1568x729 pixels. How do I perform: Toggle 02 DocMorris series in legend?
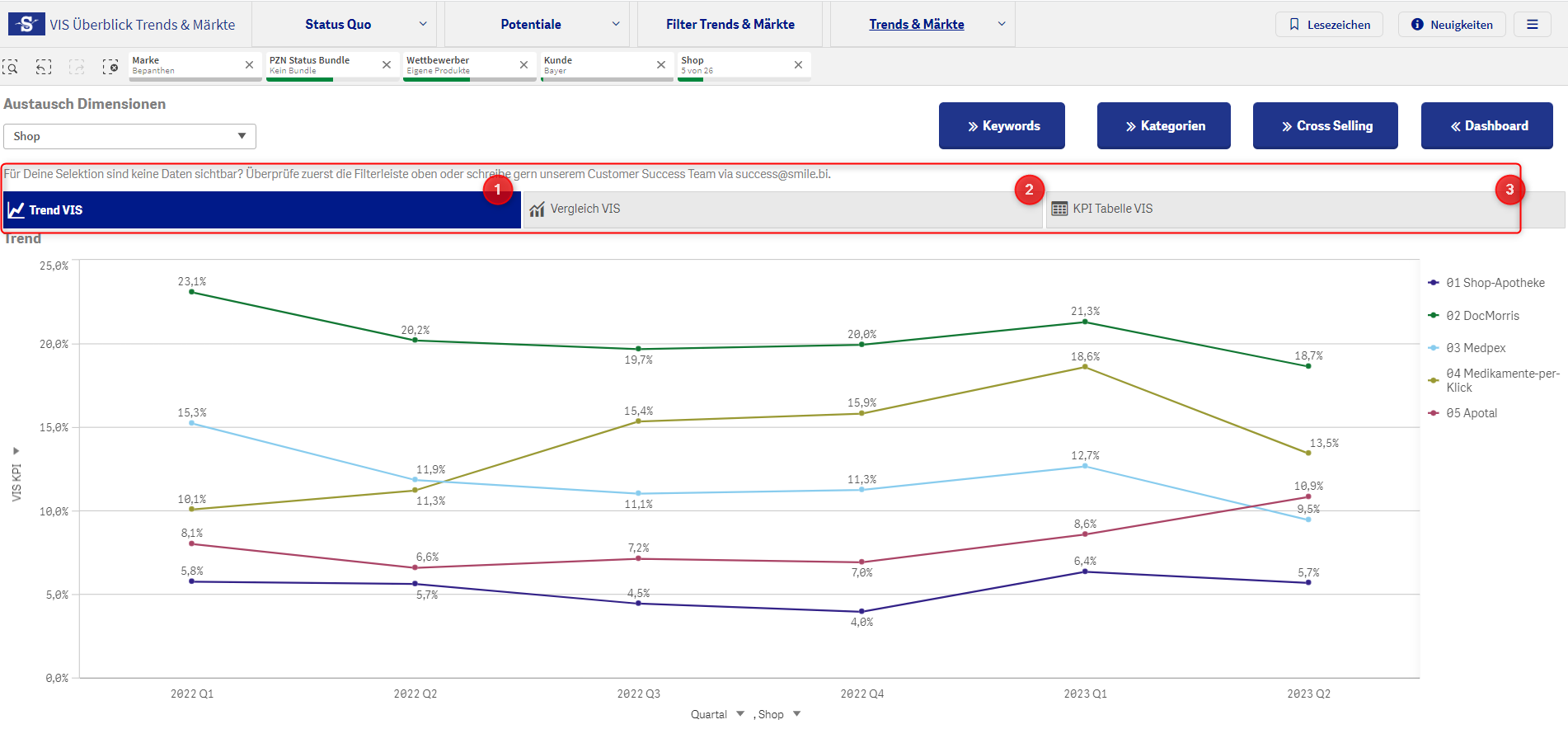click(x=1481, y=316)
